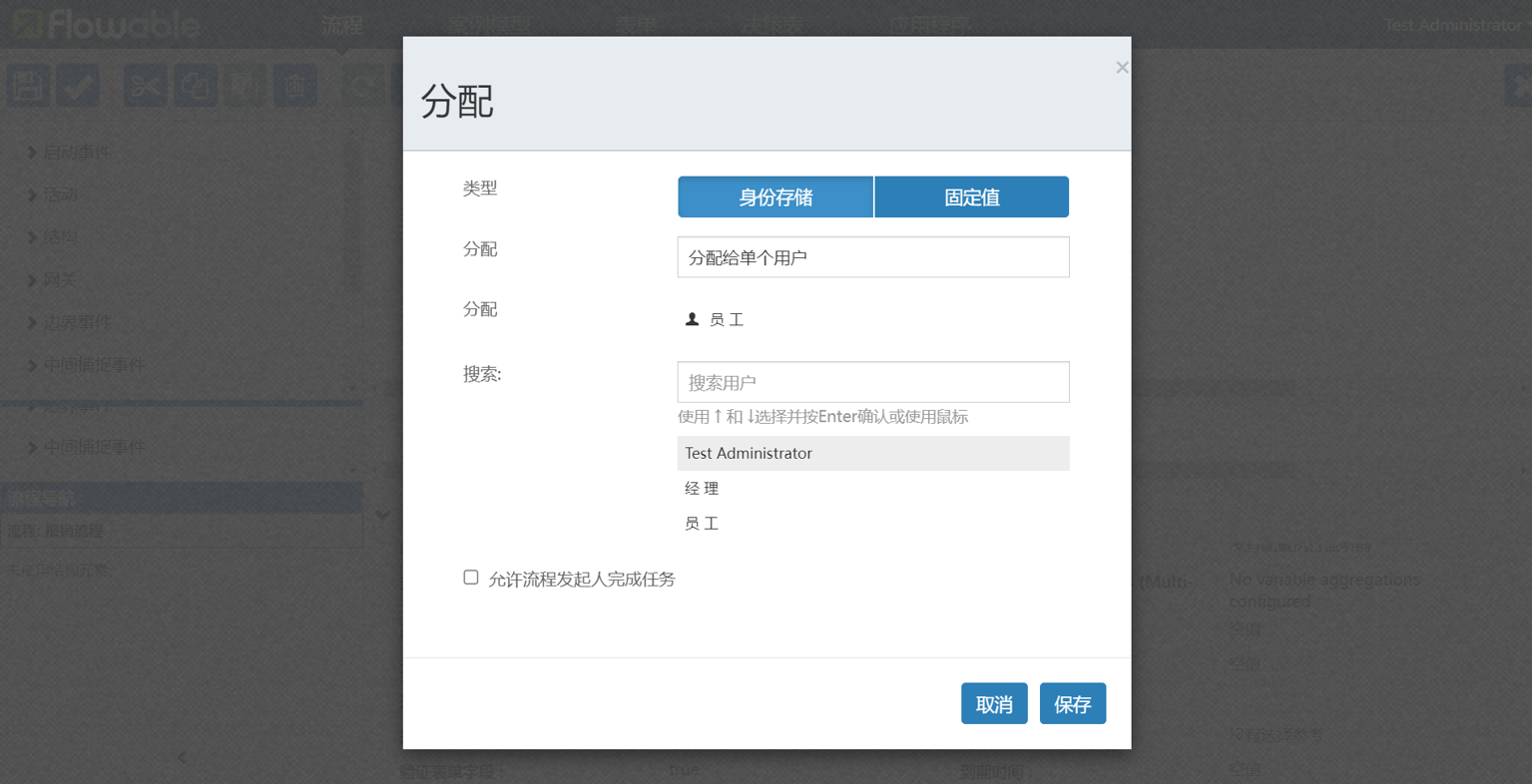
Task: Expand the 网关 palette group
Action: (59, 280)
